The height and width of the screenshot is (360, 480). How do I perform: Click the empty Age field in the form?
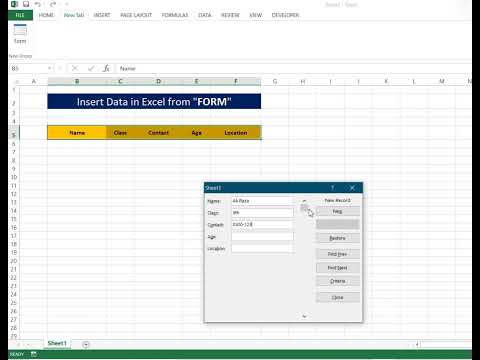pyautogui.click(x=263, y=237)
